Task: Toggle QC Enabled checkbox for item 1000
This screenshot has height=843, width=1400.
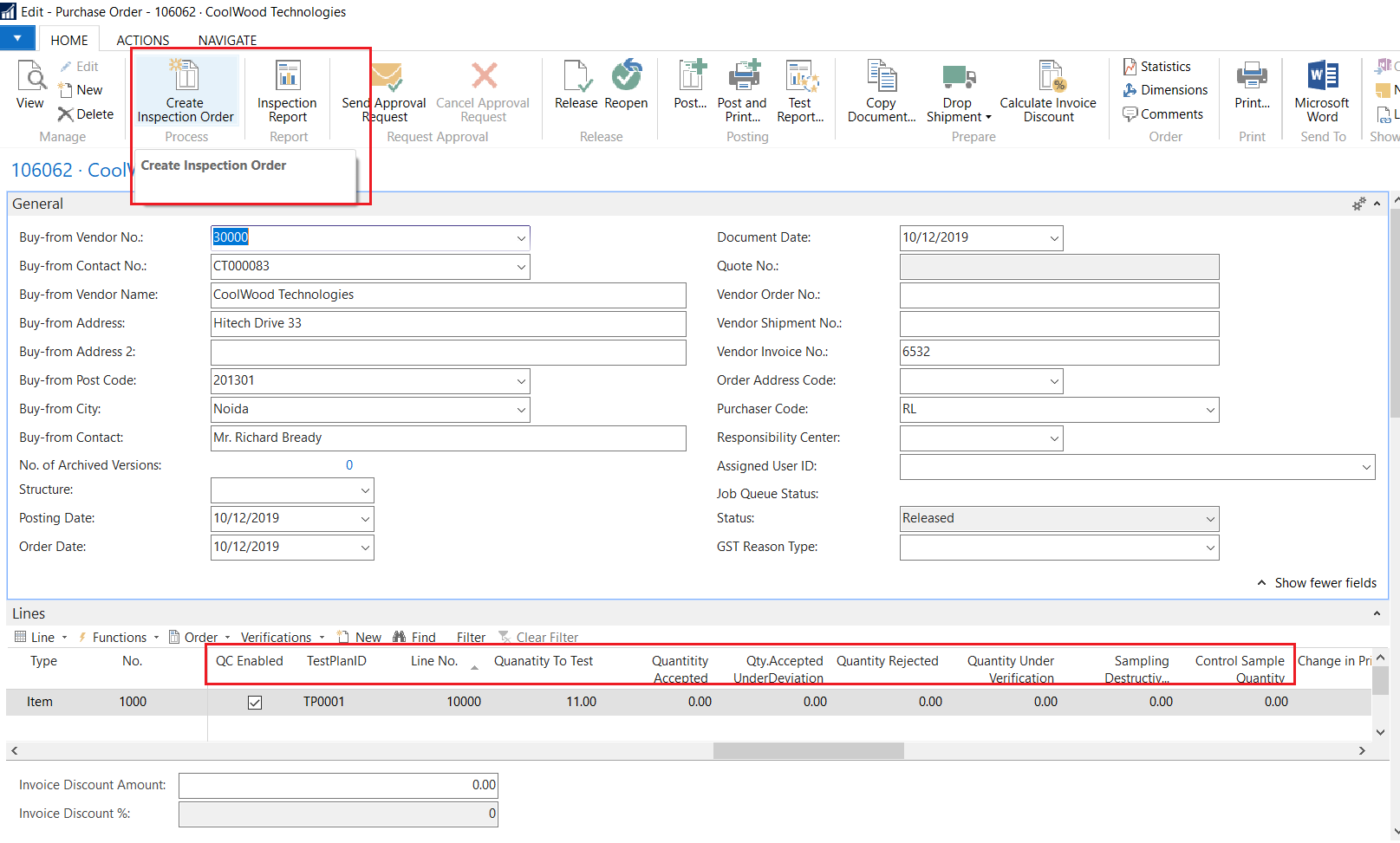Action: tap(255, 703)
